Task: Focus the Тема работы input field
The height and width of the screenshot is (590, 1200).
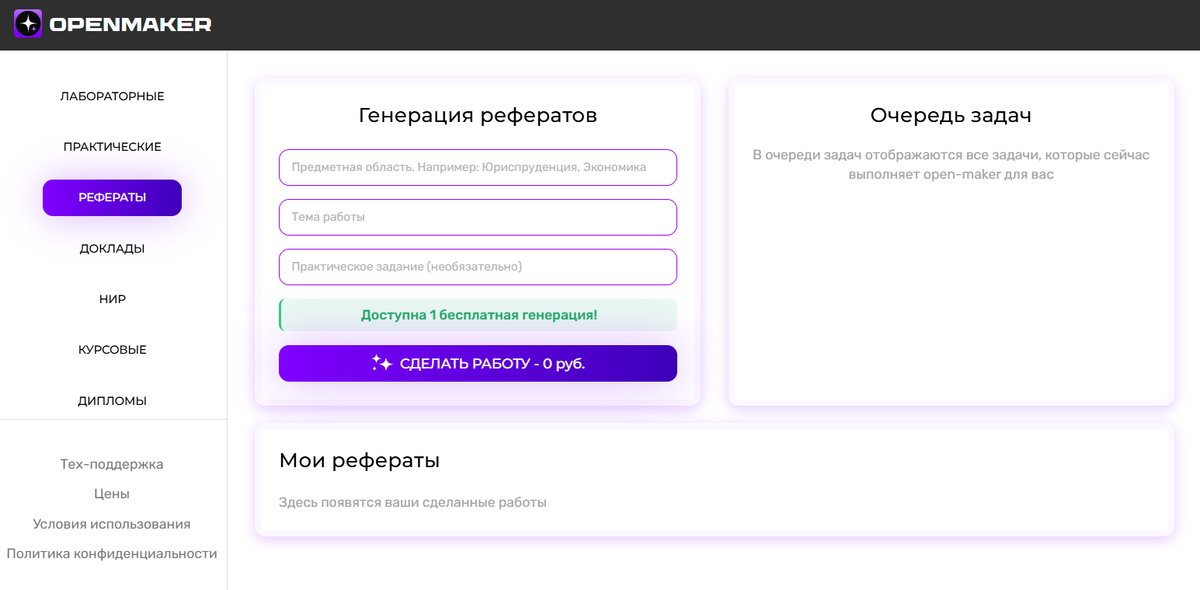Action: pyautogui.click(x=478, y=217)
